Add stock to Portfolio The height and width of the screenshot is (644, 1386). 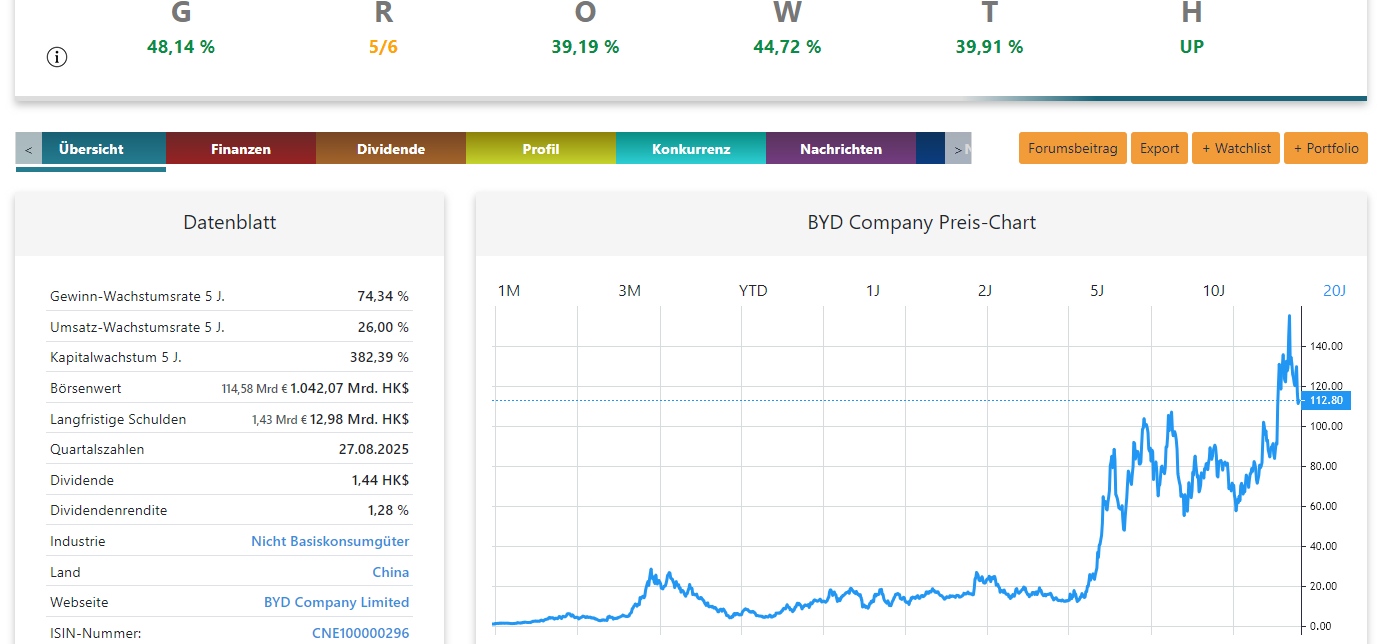pyautogui.click(x=1326, y=148)
